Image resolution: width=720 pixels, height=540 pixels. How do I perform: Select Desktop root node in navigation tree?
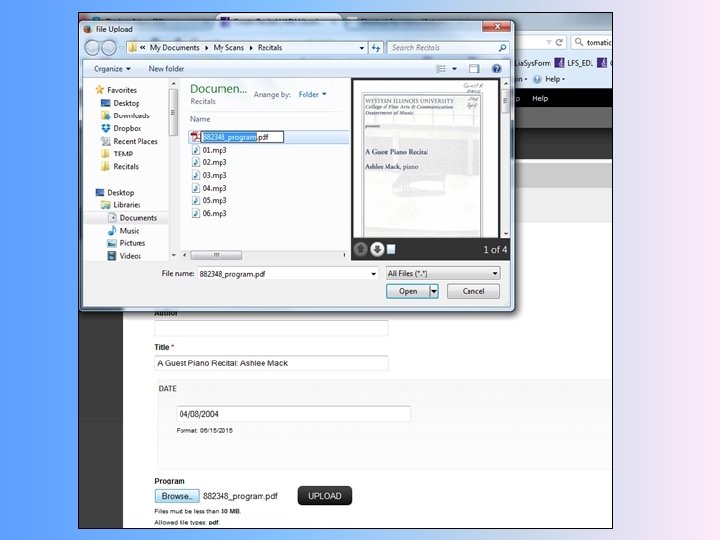[x=115, y=193]
